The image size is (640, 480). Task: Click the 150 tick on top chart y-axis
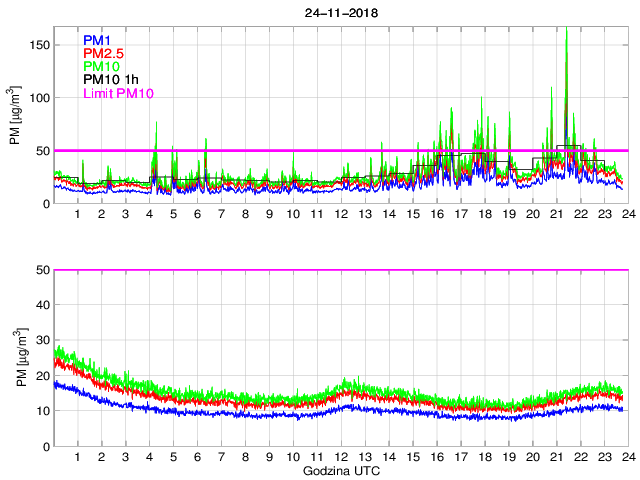coord(39,45)
